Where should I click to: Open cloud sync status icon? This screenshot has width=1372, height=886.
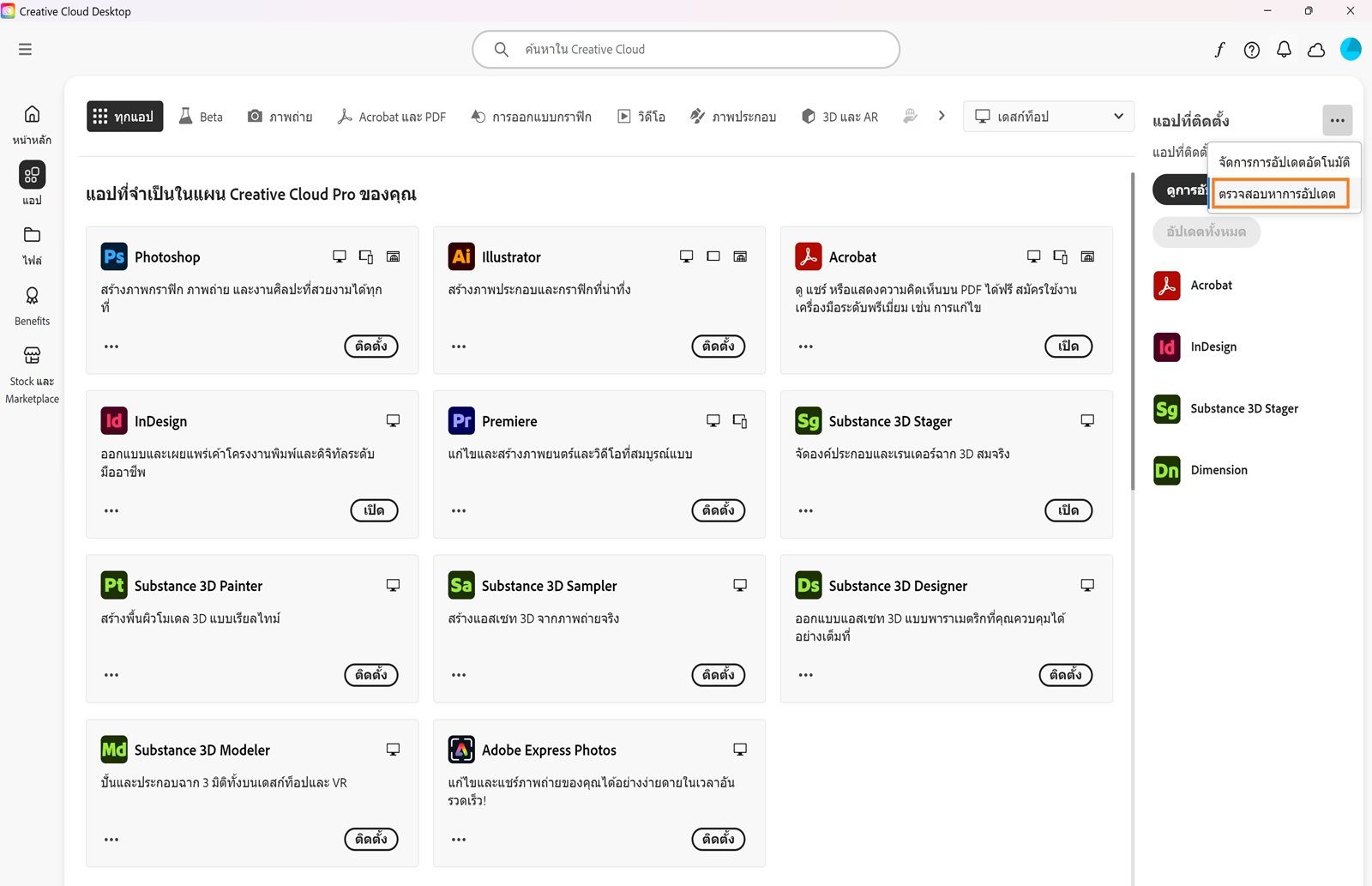point(1316,50)
